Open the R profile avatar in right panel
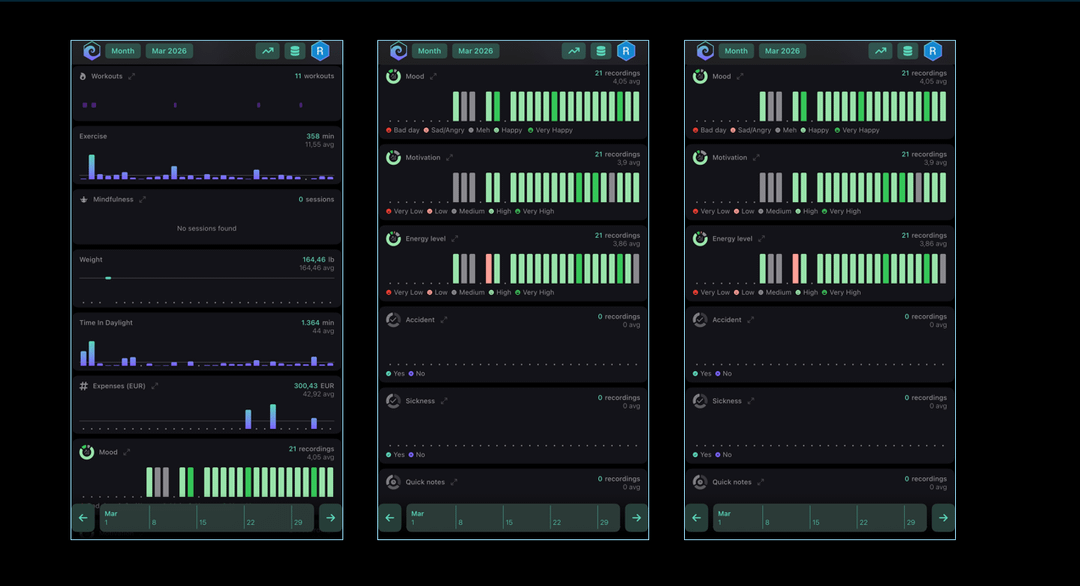This screenshot has width=1080, height=586. coord(932,51)
